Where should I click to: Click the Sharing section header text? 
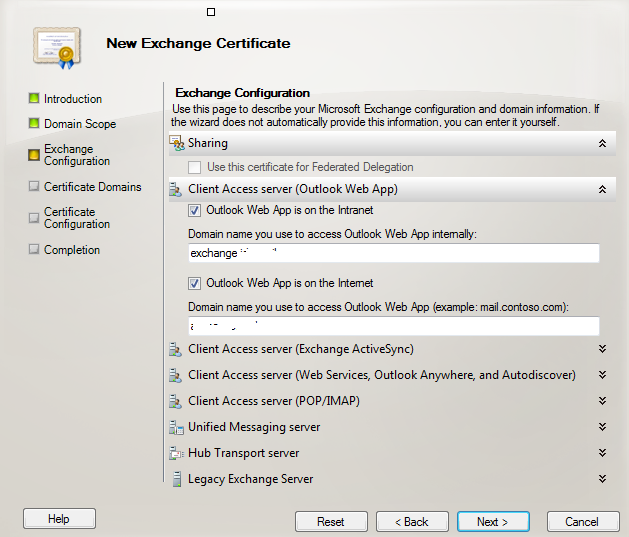pos(208,143)
